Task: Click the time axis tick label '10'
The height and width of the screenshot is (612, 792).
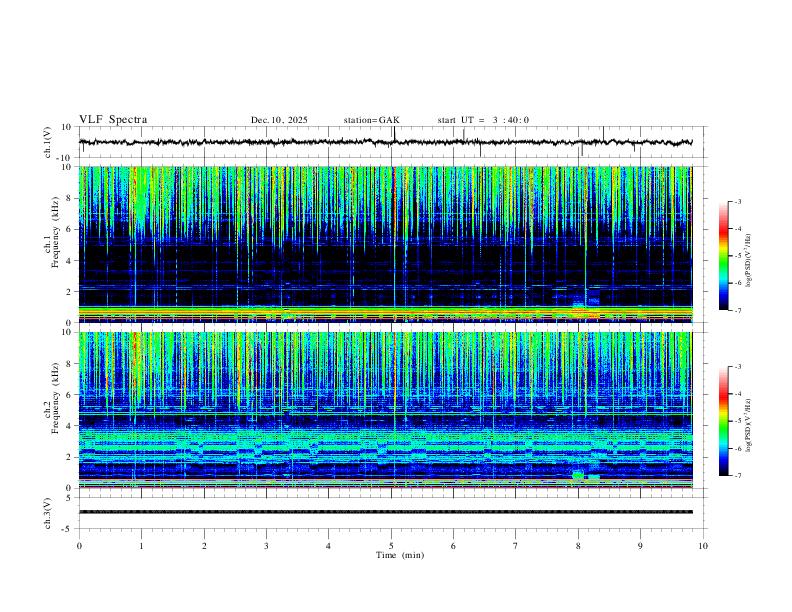Action: pyautogui.click(x=703, y=546)
